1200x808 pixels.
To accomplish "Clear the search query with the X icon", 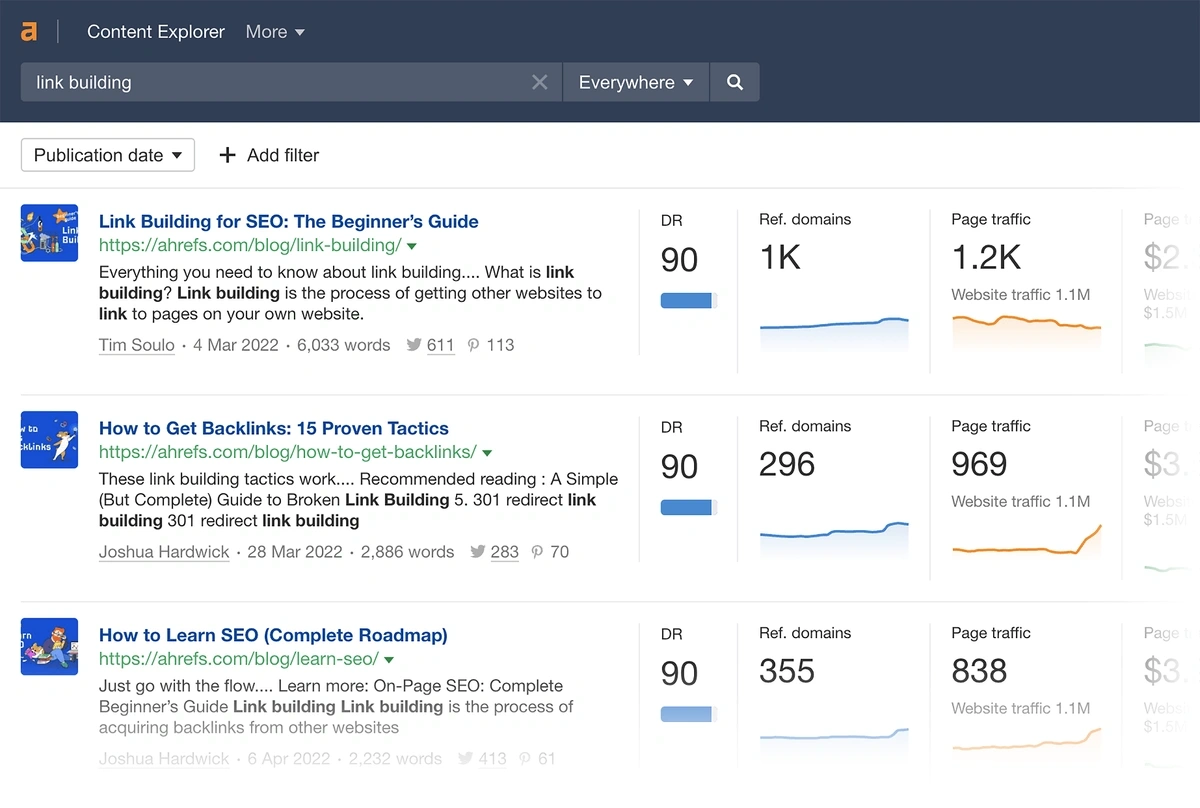I will [x=540, y=82].
